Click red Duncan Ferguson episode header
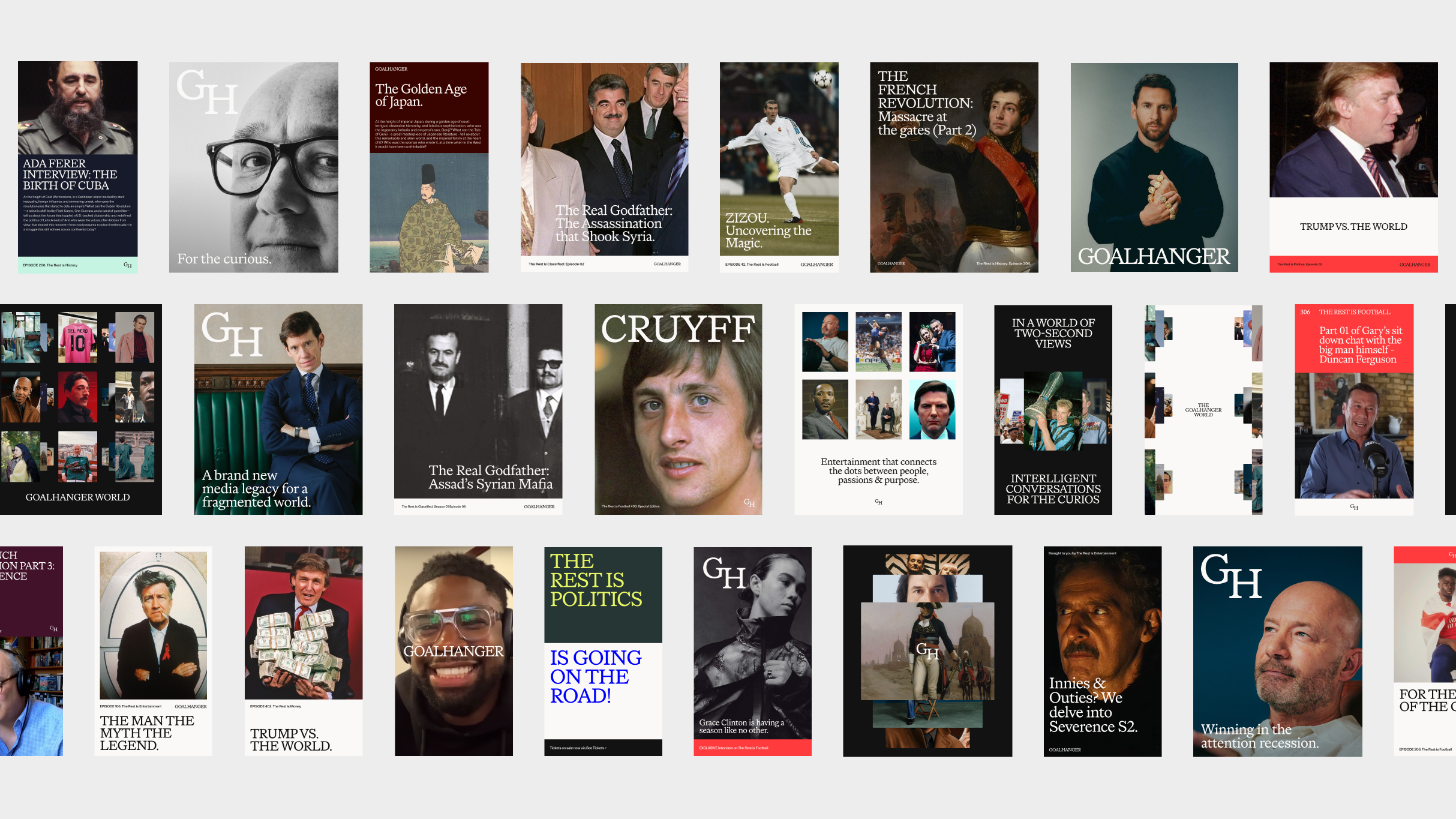 coord(1354,338)
